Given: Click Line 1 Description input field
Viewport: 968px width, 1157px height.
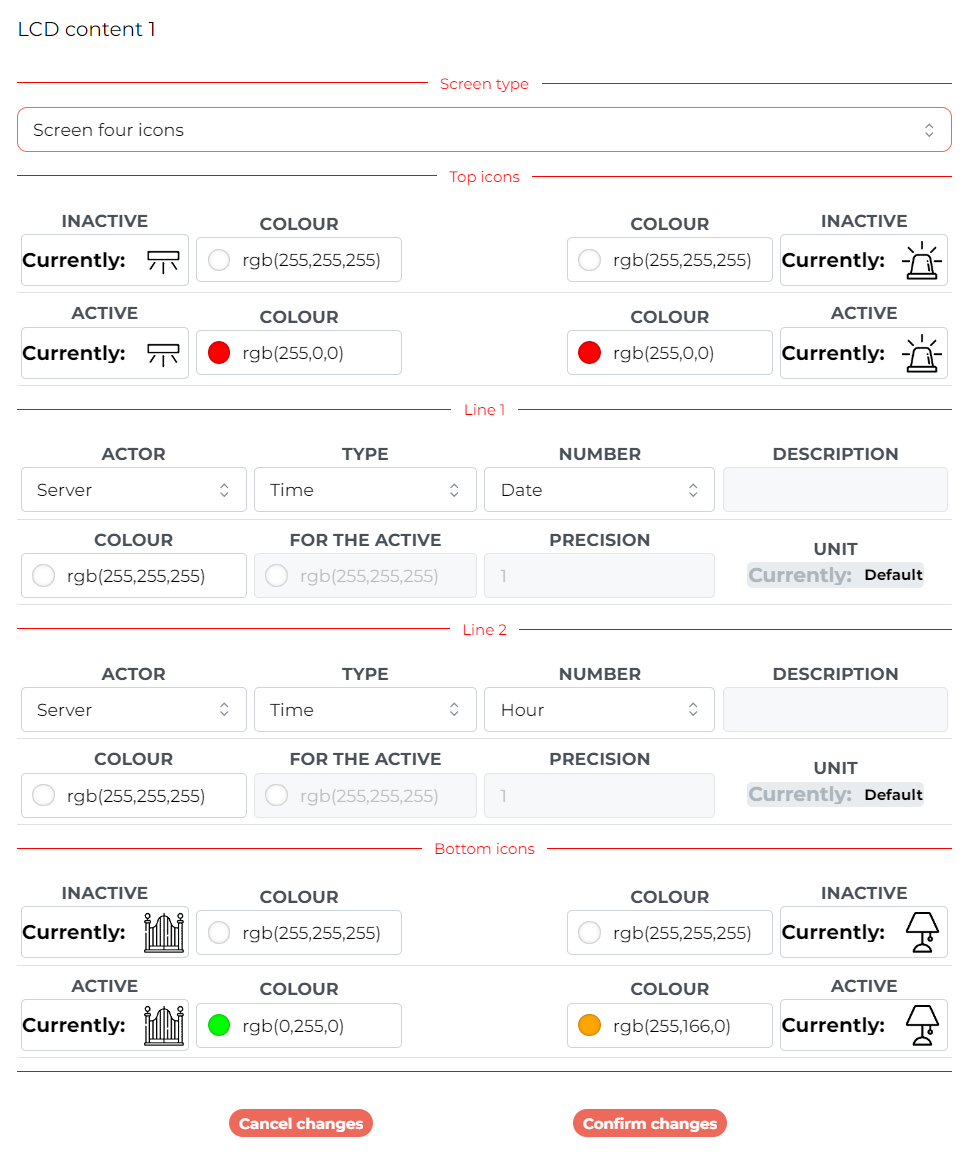Looking at the screenshot, I should tap(835, 490).
